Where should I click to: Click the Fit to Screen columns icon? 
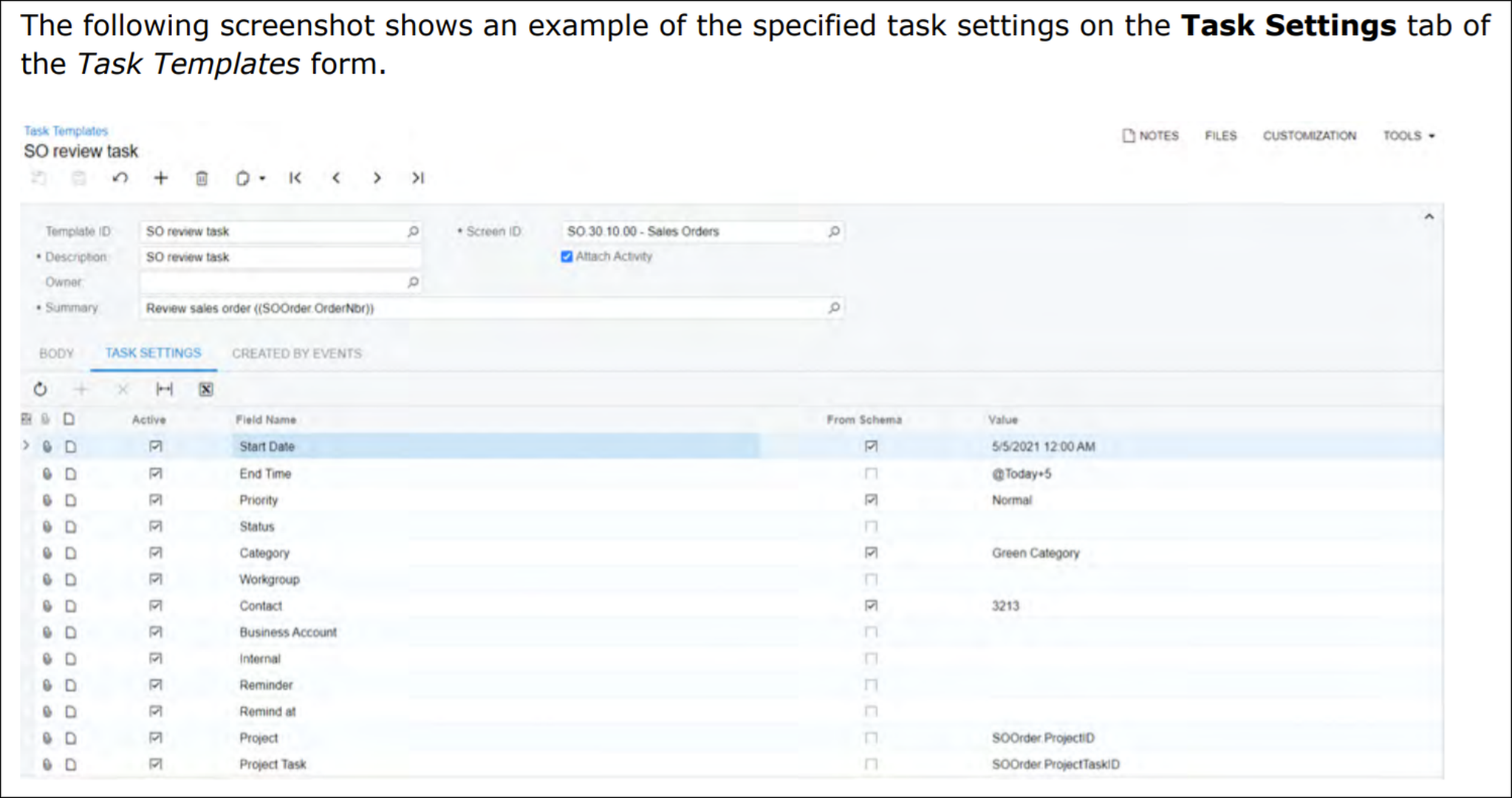tap(164, 389)
